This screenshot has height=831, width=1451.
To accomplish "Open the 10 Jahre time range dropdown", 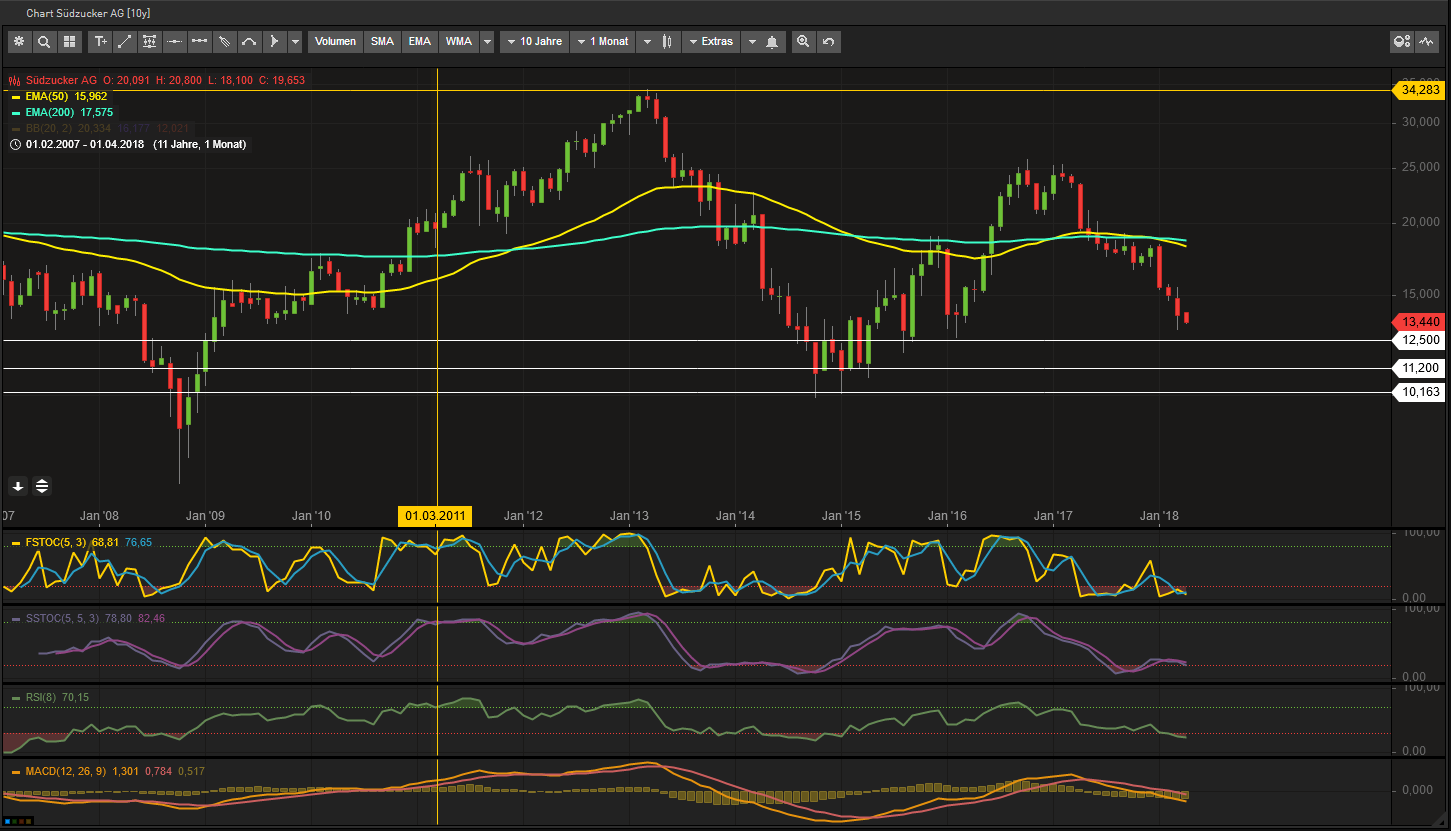I will (535, 42).
